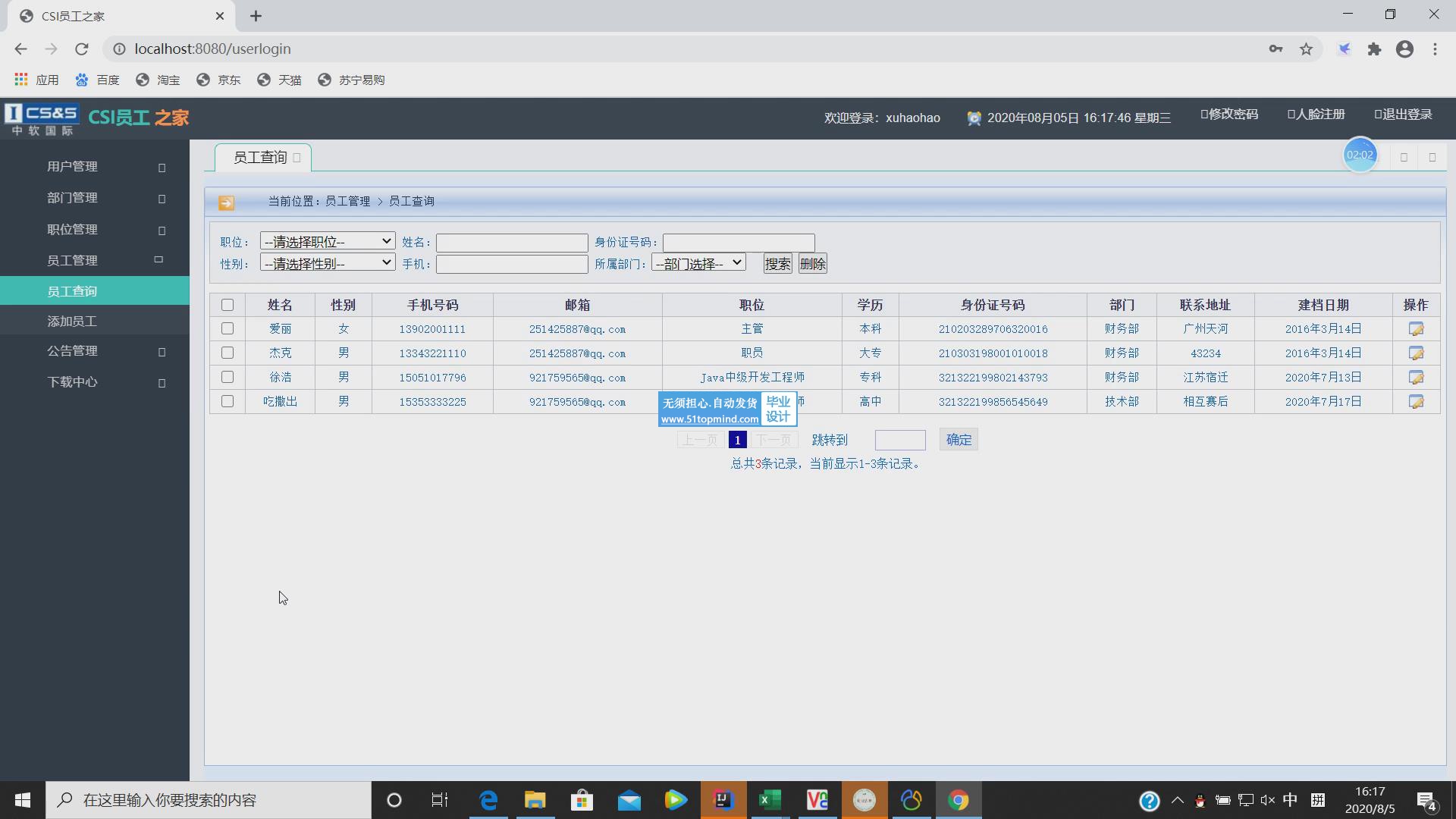This screenshot has width=1456, height=819.
Task: Click 退出登录 in the header
Action: pyautogui.click(x=1403, y=115)
